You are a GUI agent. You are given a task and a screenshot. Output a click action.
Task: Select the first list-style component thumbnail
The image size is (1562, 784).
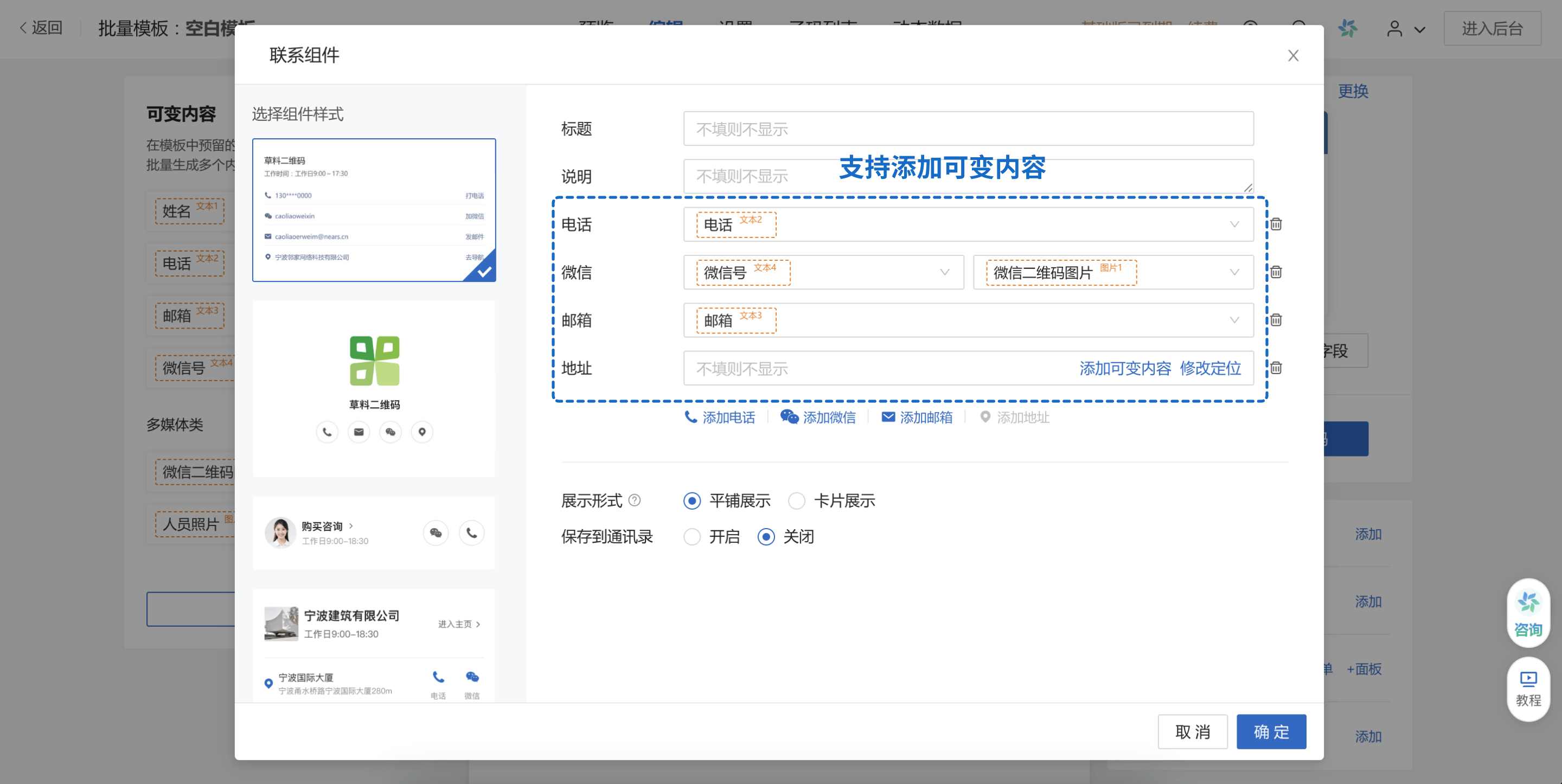pos(374,210)
